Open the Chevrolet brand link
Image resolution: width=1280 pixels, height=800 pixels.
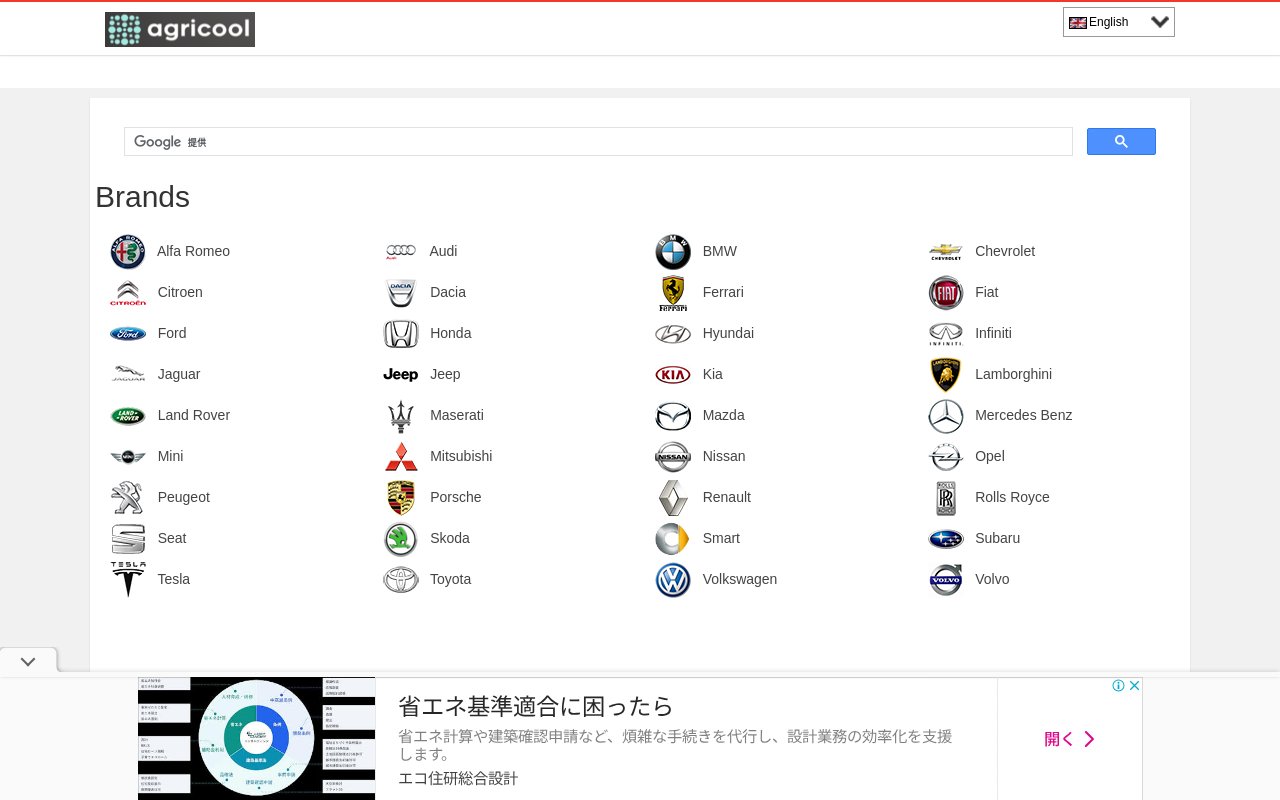(x=1005, y=251)
